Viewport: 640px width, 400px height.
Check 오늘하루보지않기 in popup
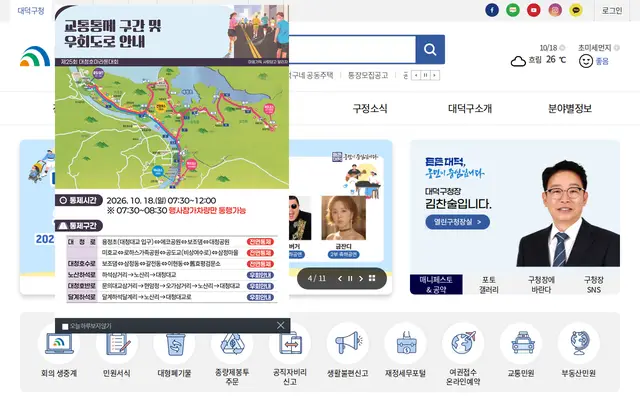pyautogui.click(x=65, y=326)
